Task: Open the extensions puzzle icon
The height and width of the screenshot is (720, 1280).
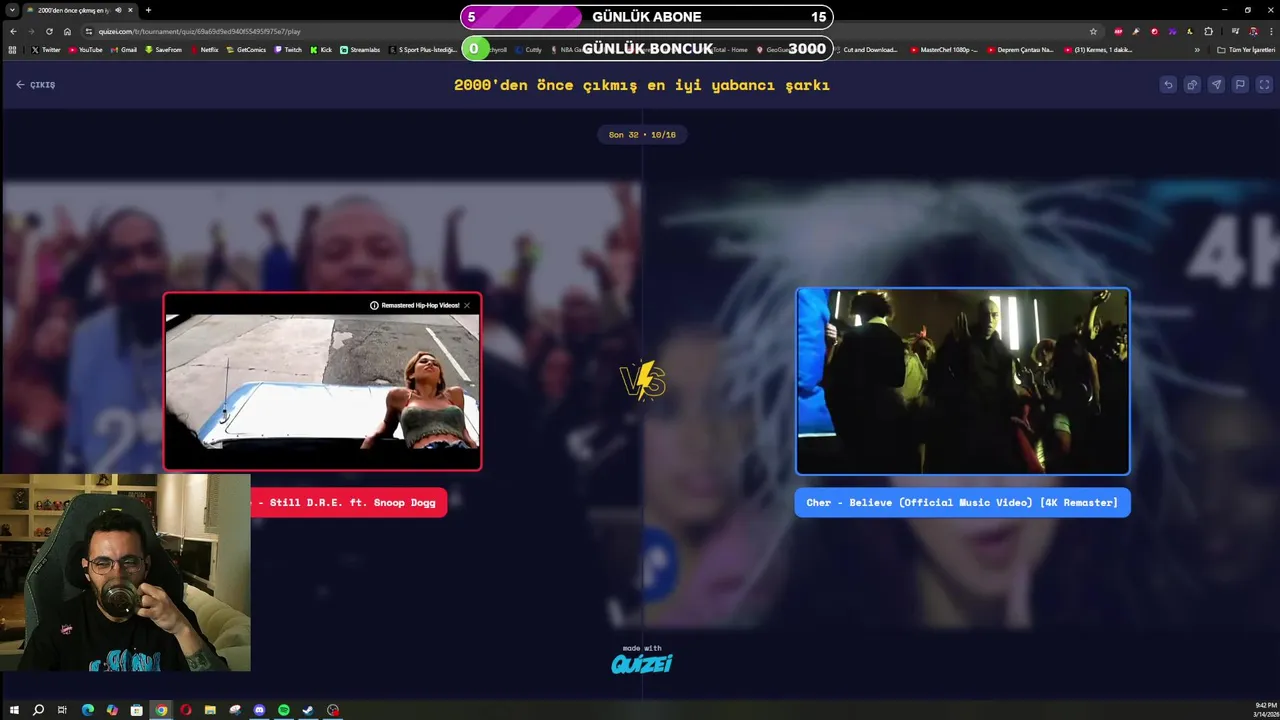Action: (x=1208, y=31)
